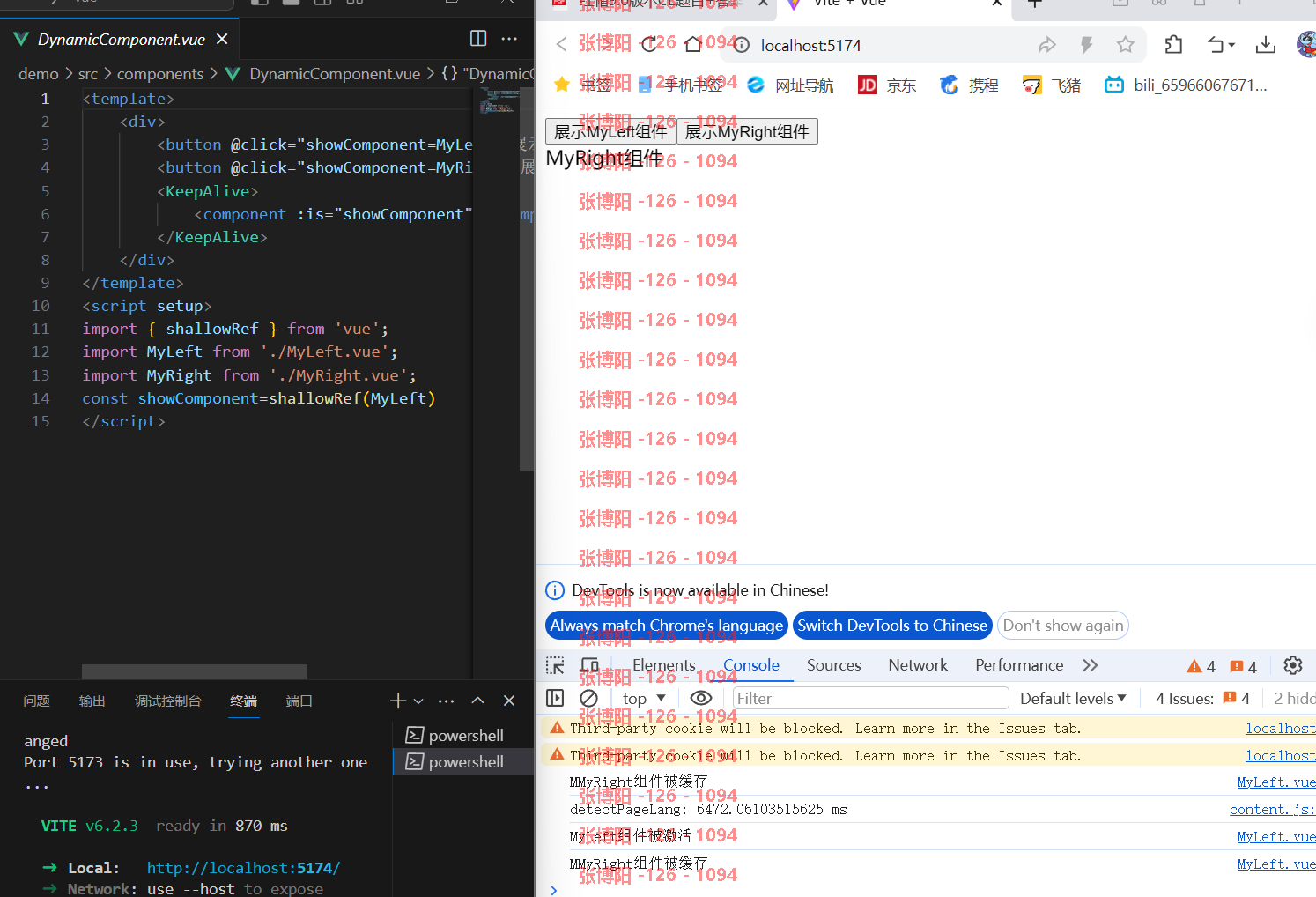Click components folder in breadcrumb
Viewport: 1316px width, 897px height.
point(160,74)
